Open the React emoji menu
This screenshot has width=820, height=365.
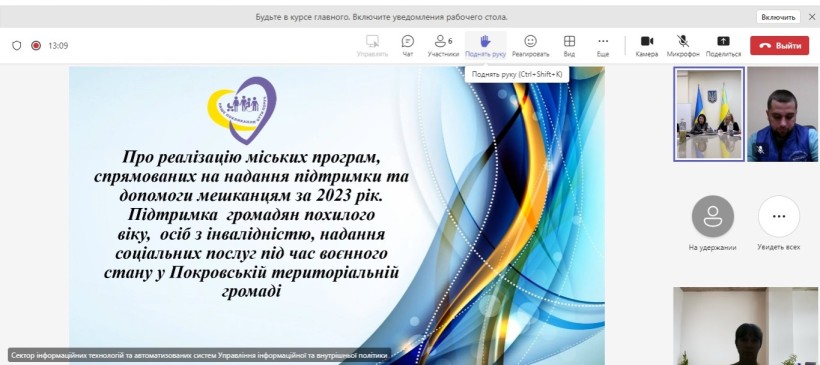pyautogui.click(x=530, y=41)
